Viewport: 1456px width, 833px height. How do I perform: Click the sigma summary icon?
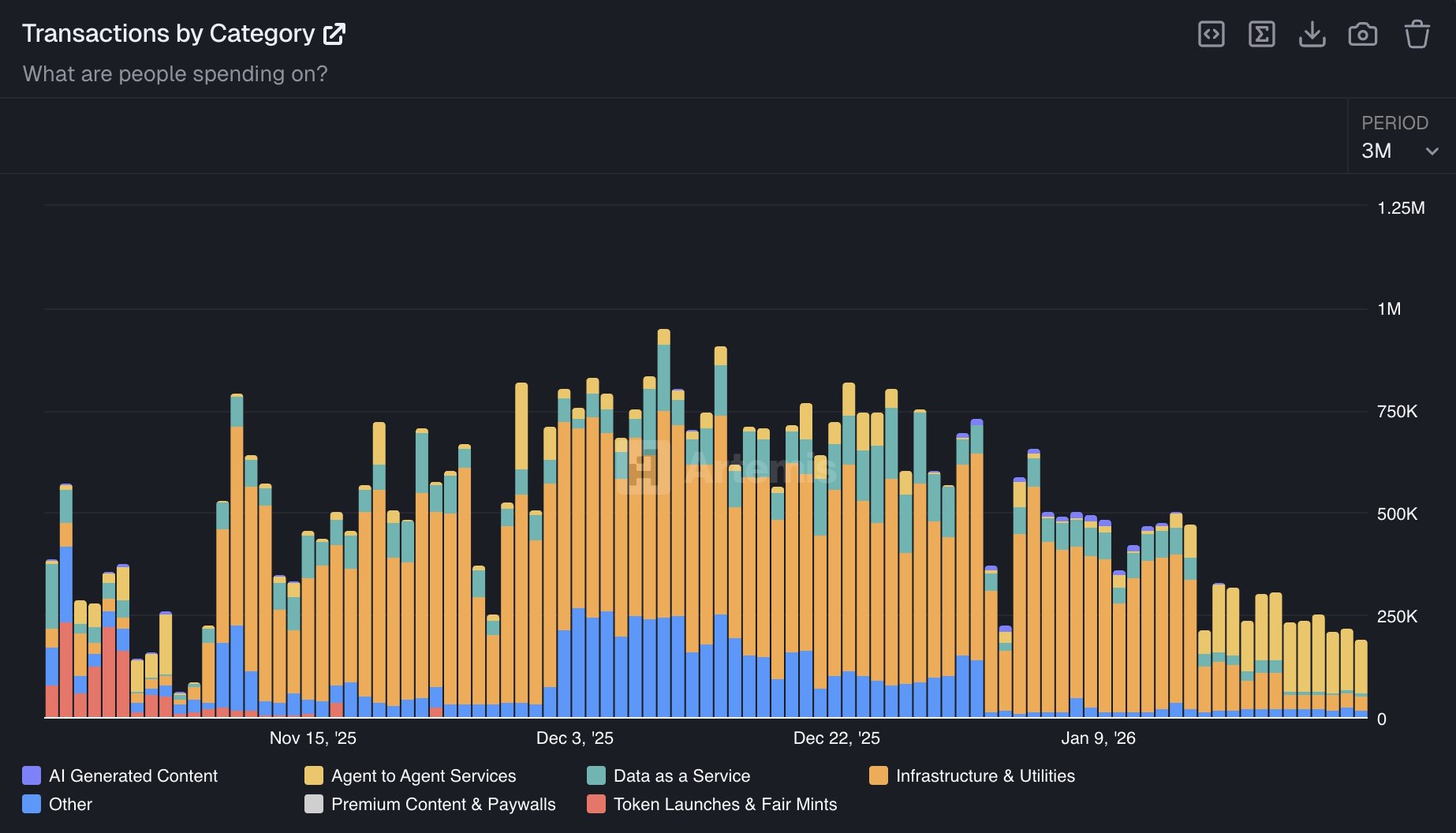click(x=1262, y=34)
